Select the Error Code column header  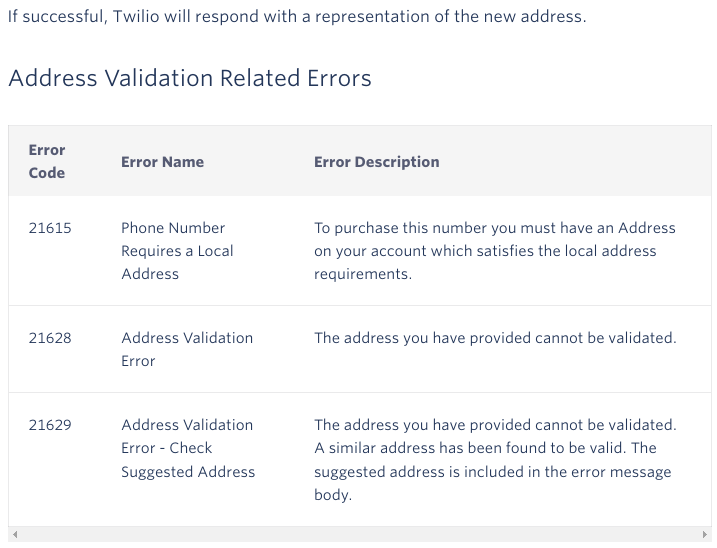click(x=47, y=161)
